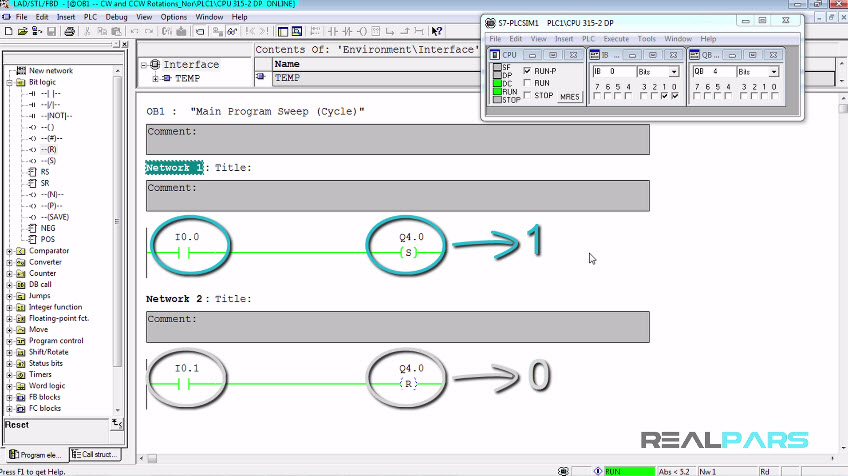Screen dimensions: 848x476
Task: Toggle bit 0 checkbox of QB 4
Action: (x=774, y=96)
